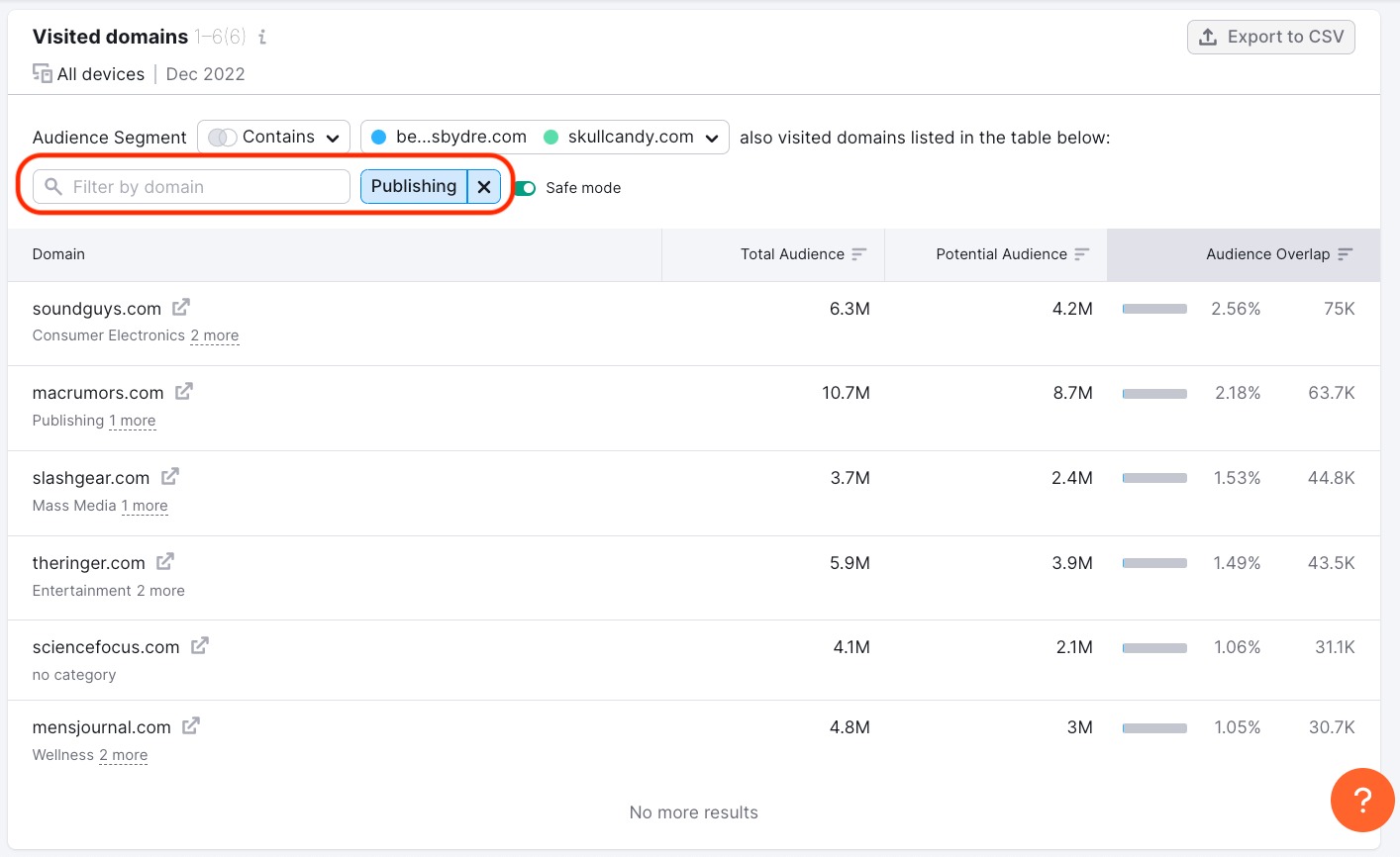Click sciencefocus.com overlap bar
This screenshot has width=1400, height=857.
coord(1154,647)
